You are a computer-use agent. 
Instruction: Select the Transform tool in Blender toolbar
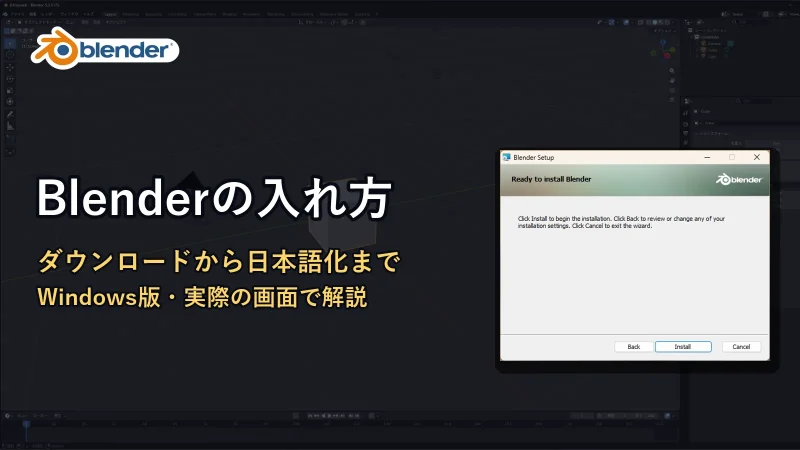pyautogui.click(x=10, y=102)
